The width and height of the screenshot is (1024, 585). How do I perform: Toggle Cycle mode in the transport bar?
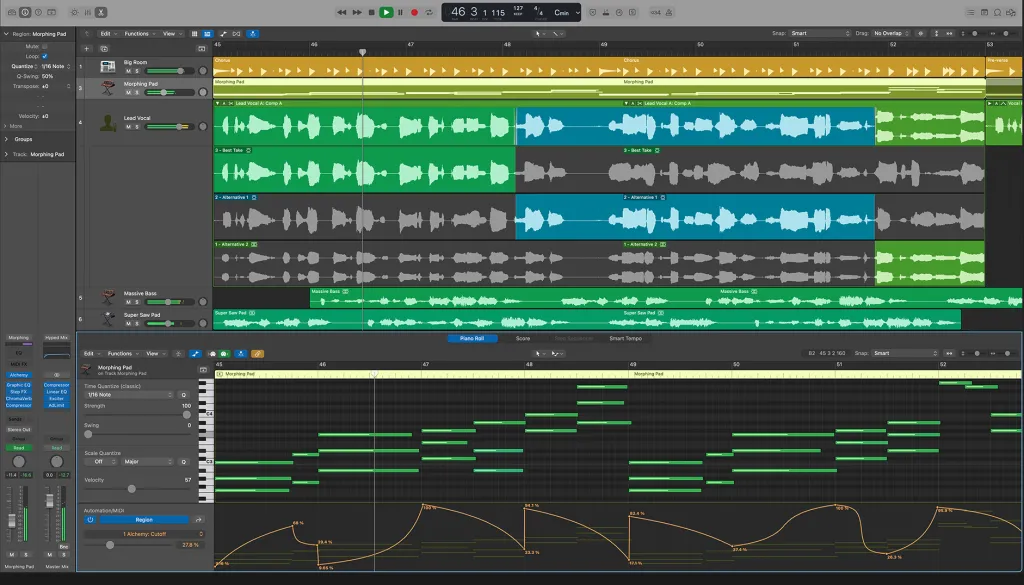[x=428, y=12]
